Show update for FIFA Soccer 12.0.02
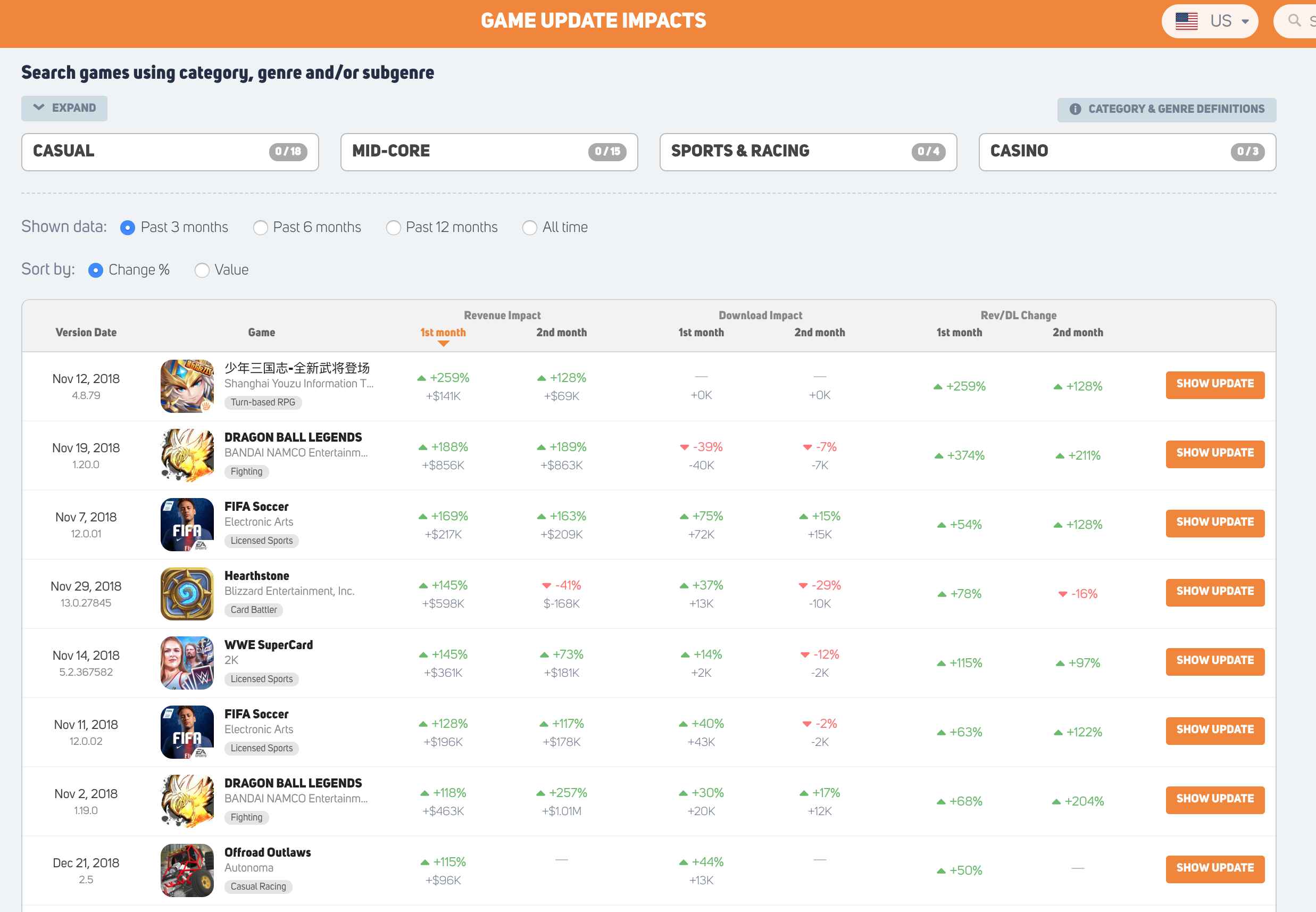The height and width of the screenshot is (912, 1316). coord(1215,730)
